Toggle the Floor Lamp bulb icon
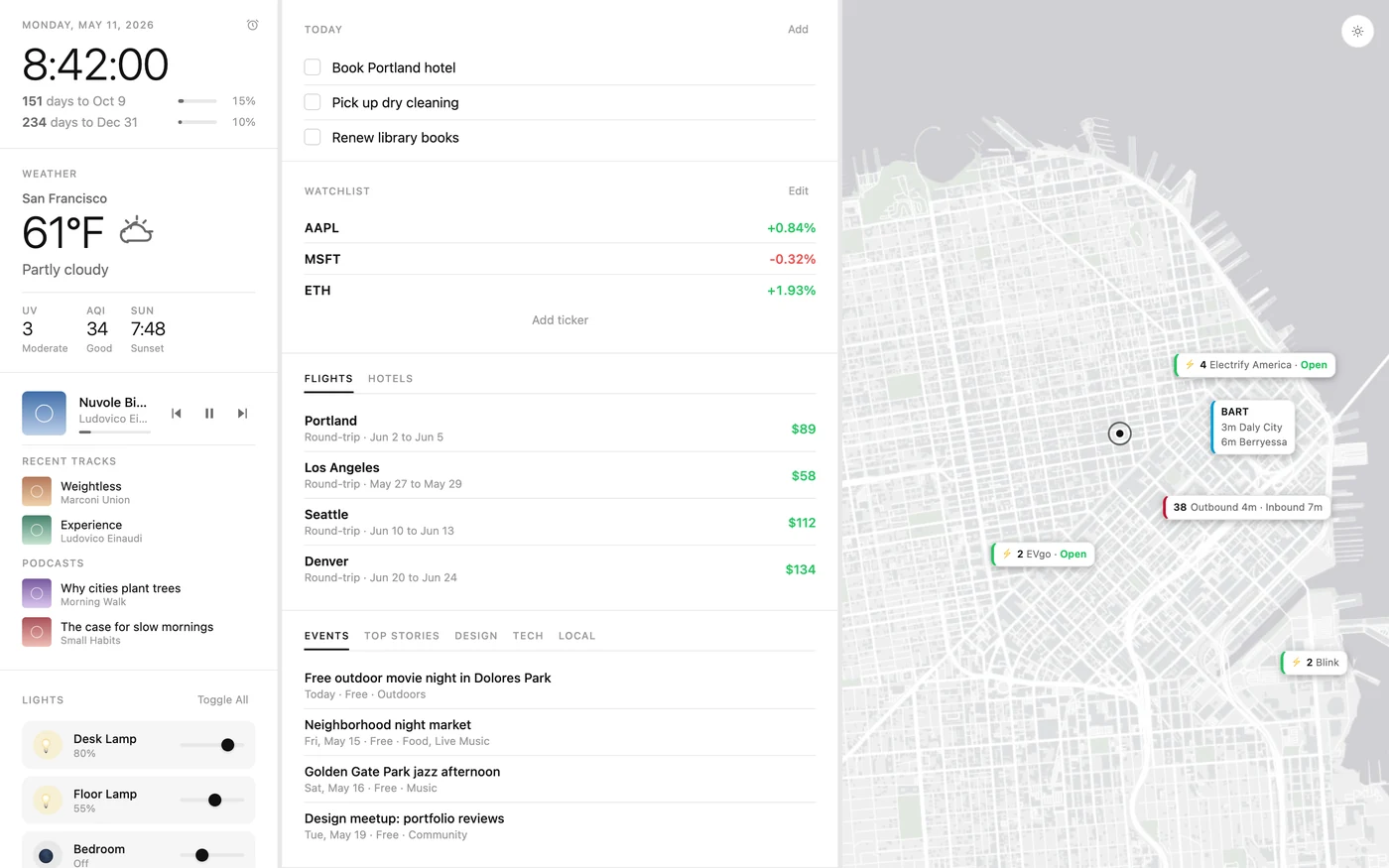 click(47, 801)
